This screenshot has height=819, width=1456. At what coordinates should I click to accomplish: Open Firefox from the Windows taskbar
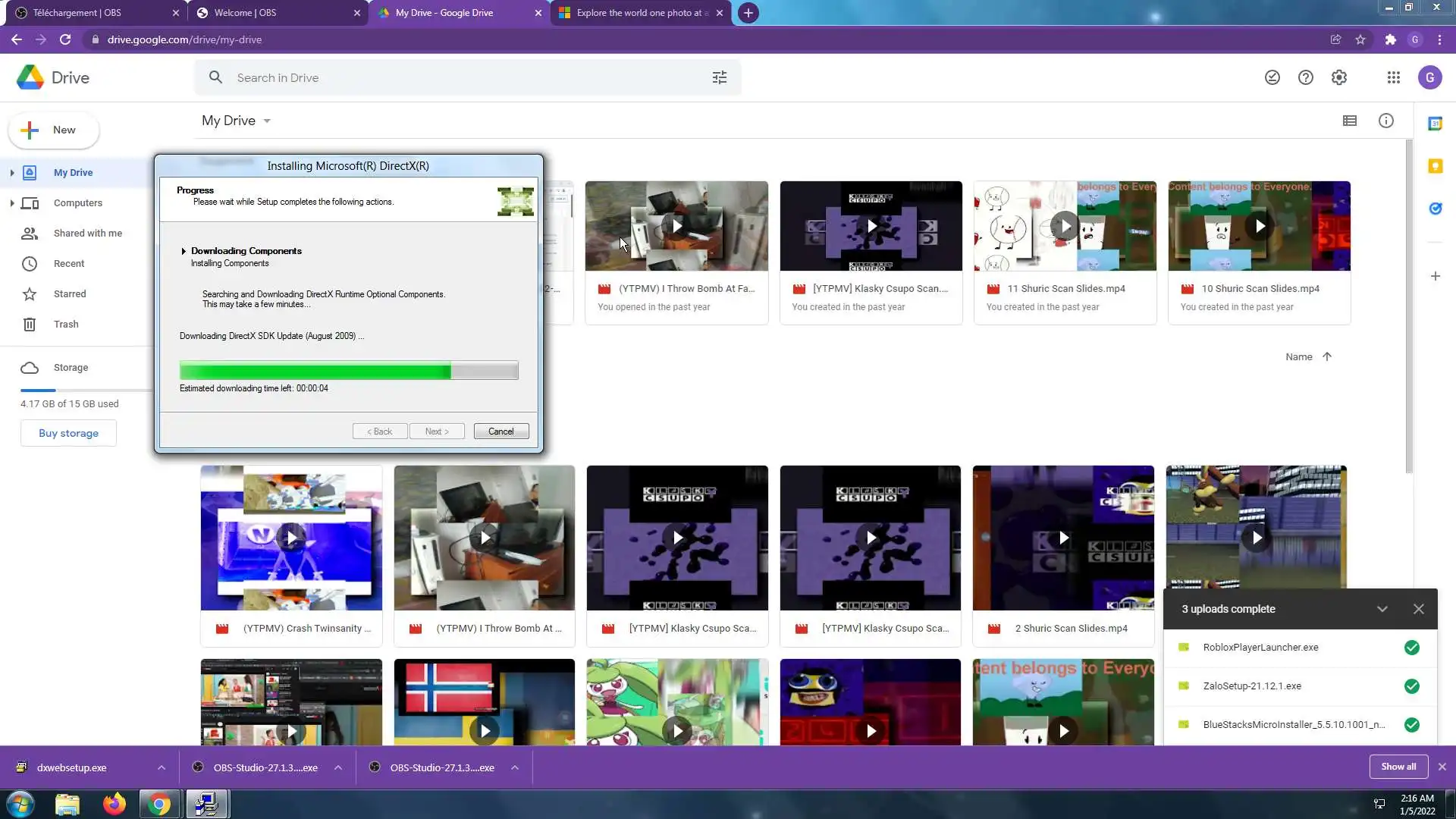click(114, 804)
